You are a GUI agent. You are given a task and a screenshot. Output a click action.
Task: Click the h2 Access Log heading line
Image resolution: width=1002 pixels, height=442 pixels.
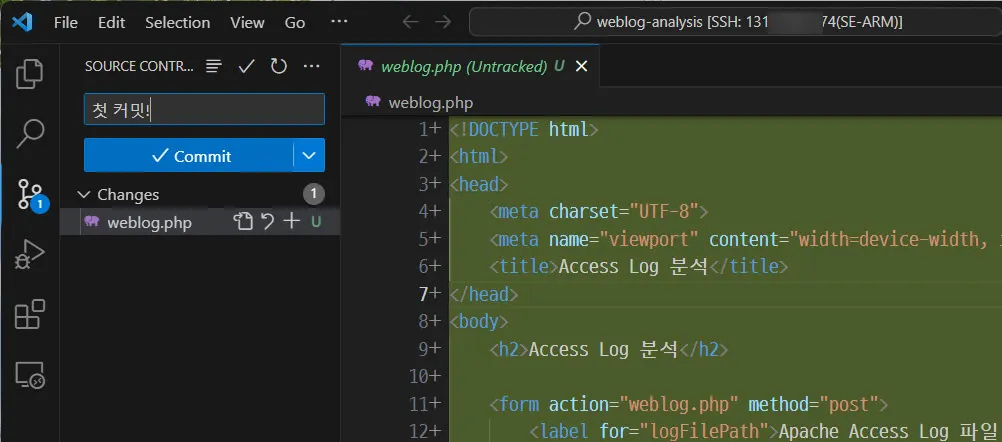(609, 349)
